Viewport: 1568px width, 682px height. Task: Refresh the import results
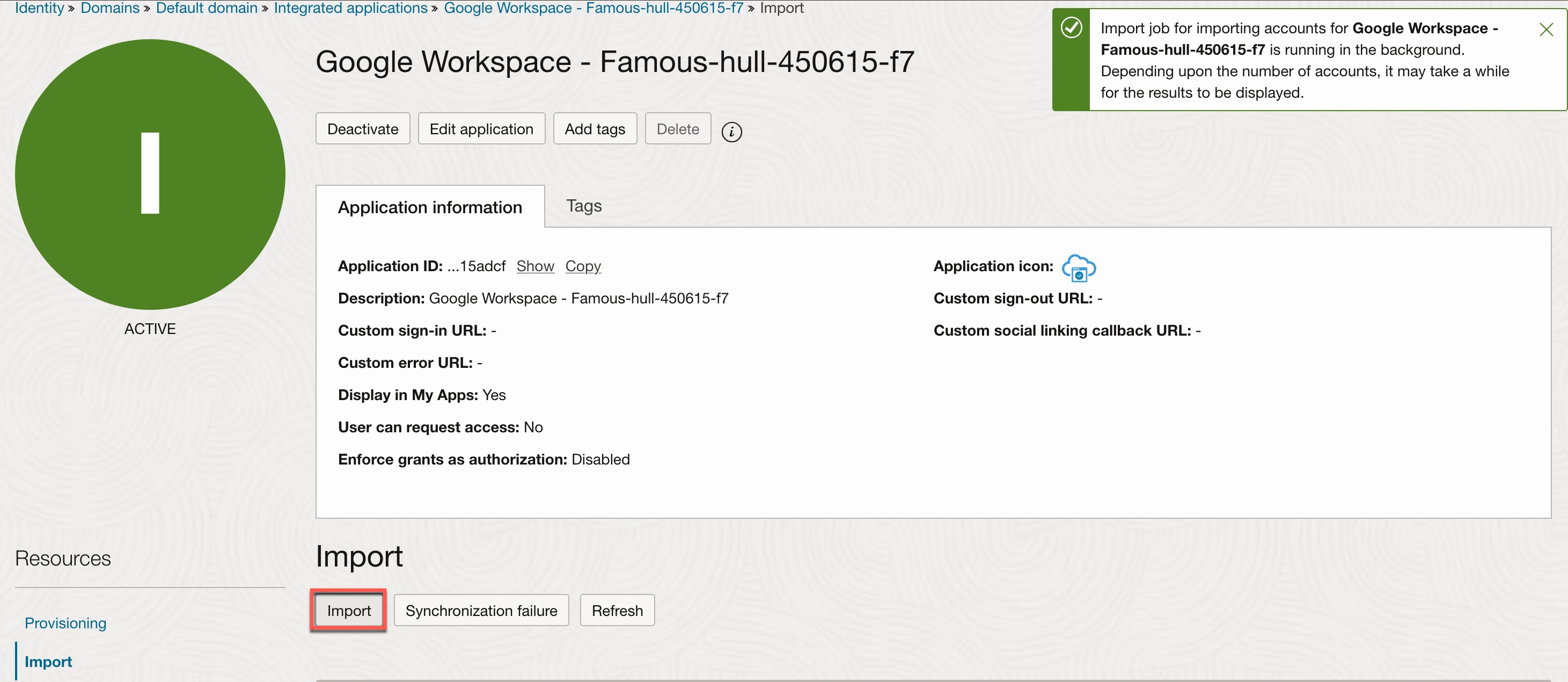coord(617,610)
